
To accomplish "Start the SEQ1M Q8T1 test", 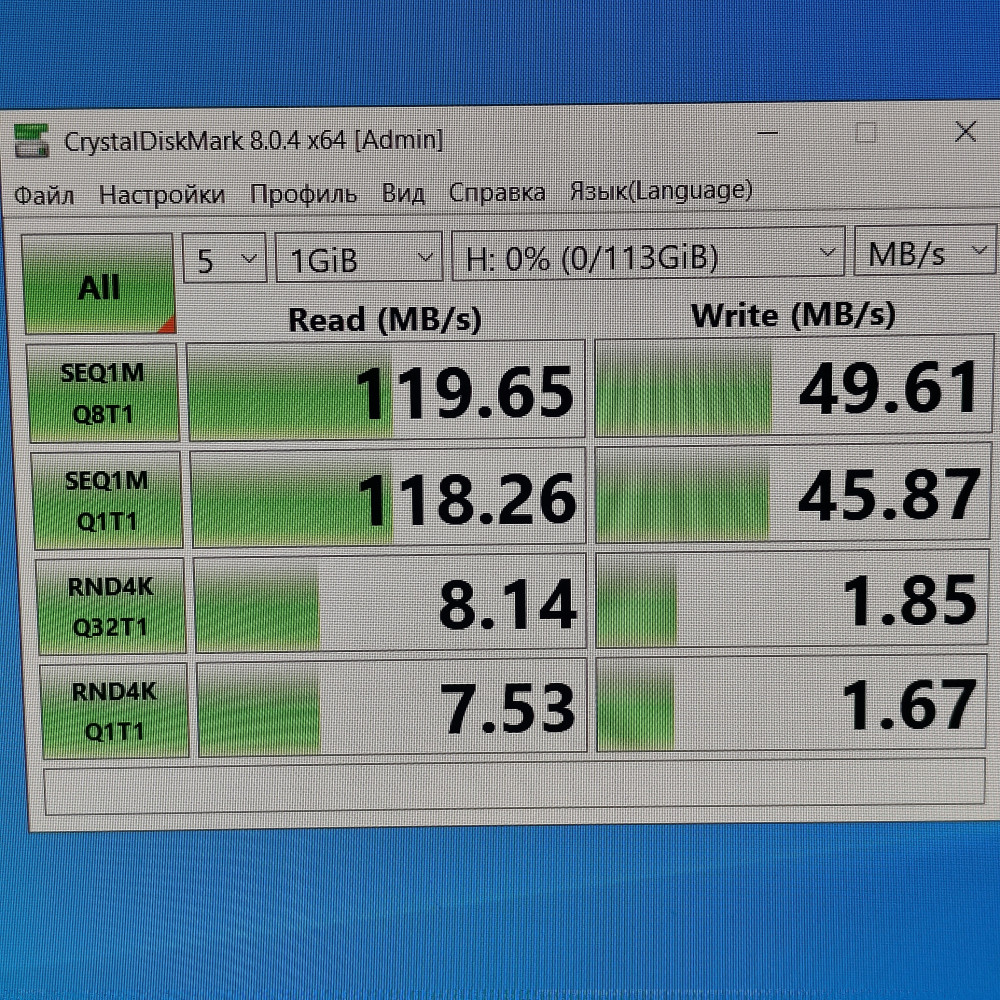I will point(103,393).
